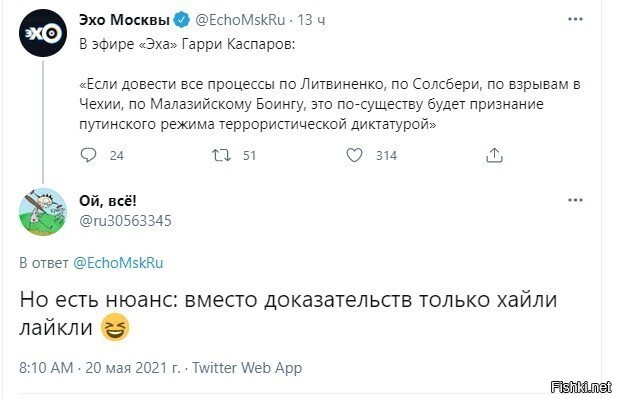Image resolution: width=617 pixels, height=399 pixels.
Task: Open Эхо Москвы profile avatar
Action: tap(43, 33)
